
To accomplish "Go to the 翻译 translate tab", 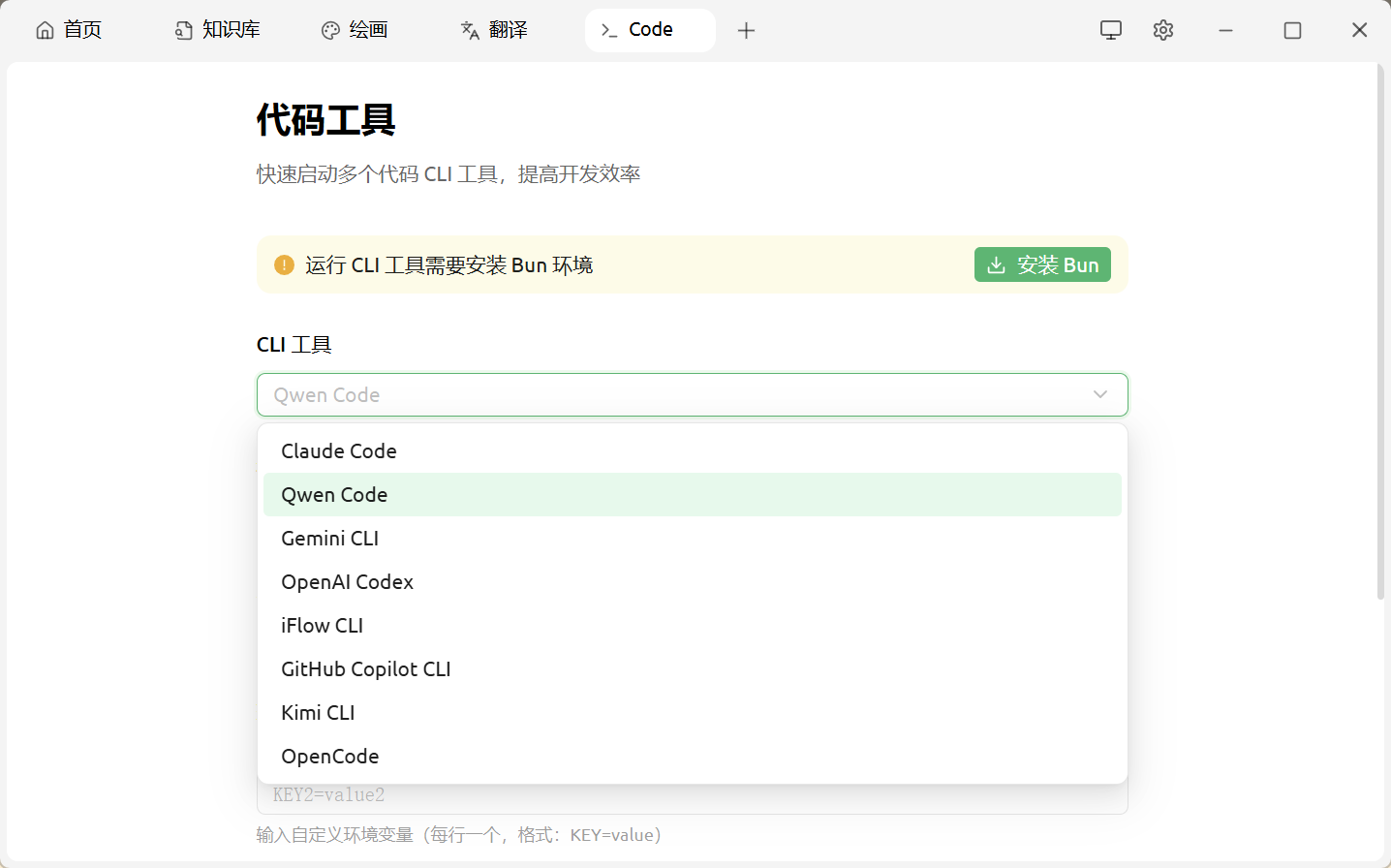I will click(494, 30).
